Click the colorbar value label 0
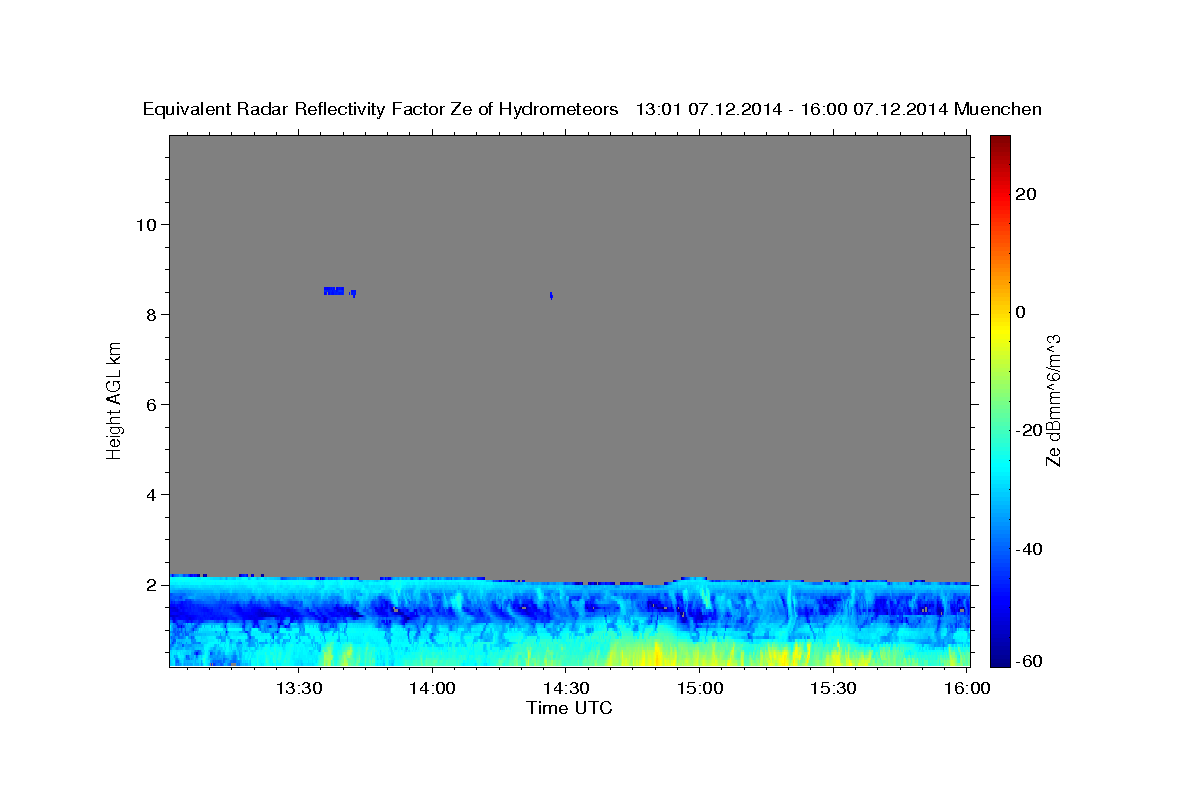Viewport: 1200px width, 800px height. (x=1021, y=312)
